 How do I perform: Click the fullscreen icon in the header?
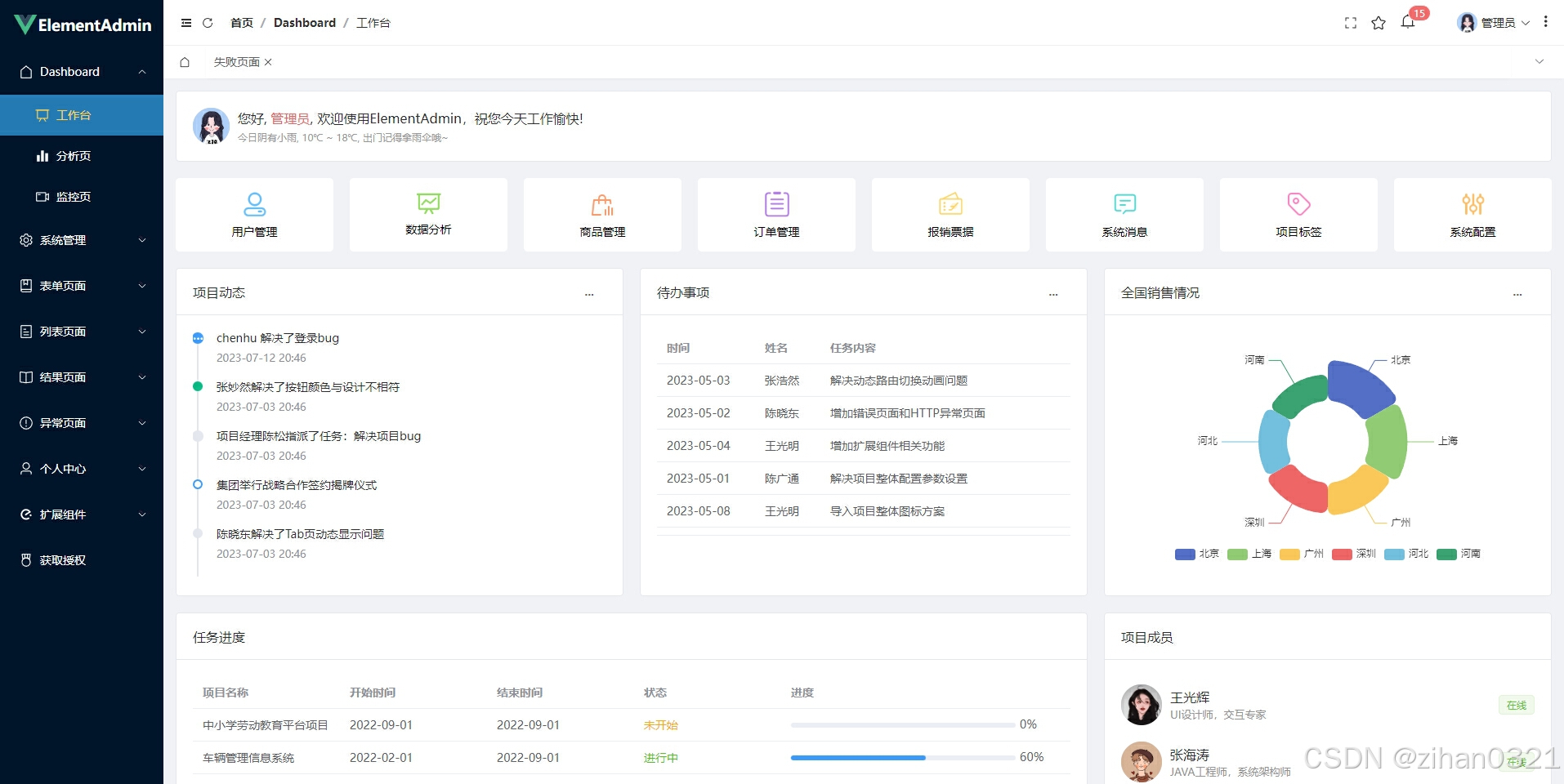click(x=1350, y=22)
